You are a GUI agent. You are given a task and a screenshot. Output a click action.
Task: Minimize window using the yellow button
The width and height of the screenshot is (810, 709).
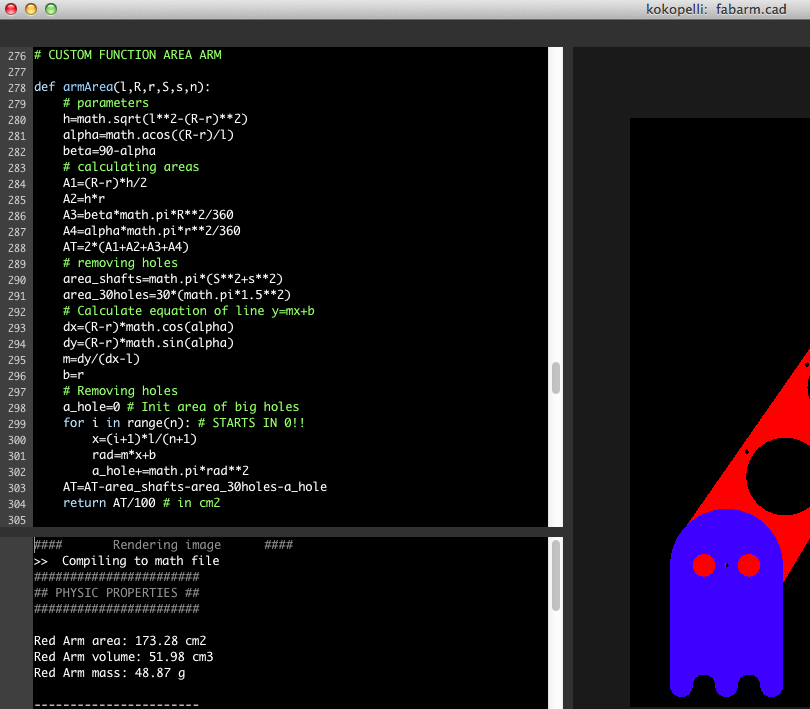pos(31,9)
